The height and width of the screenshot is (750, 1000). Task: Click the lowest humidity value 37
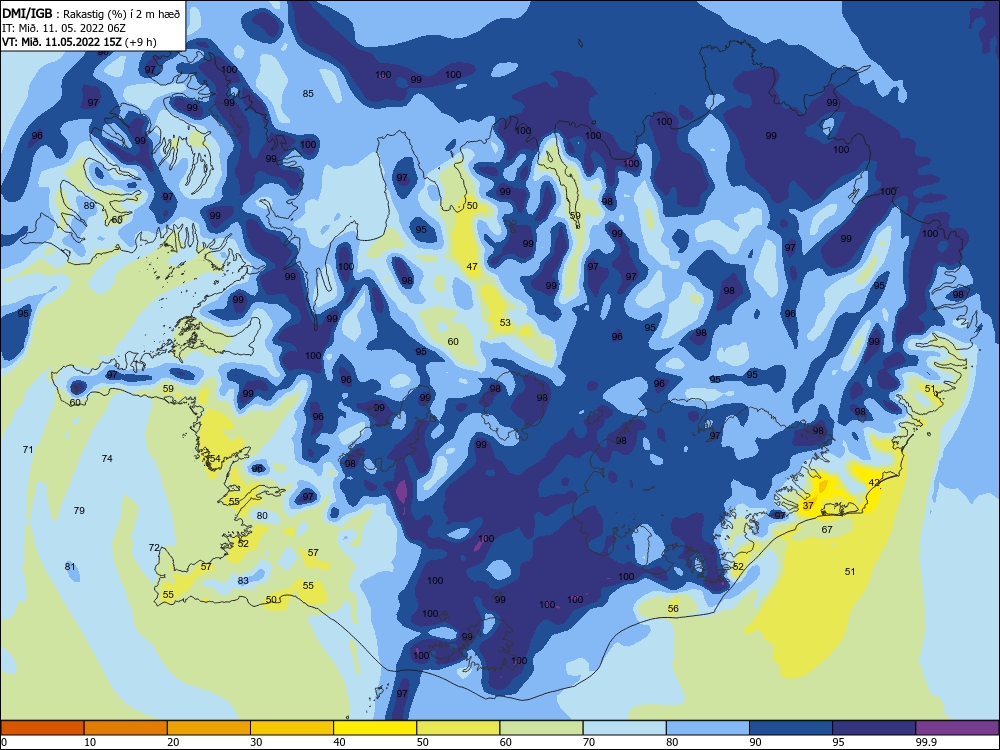(808, 505)
